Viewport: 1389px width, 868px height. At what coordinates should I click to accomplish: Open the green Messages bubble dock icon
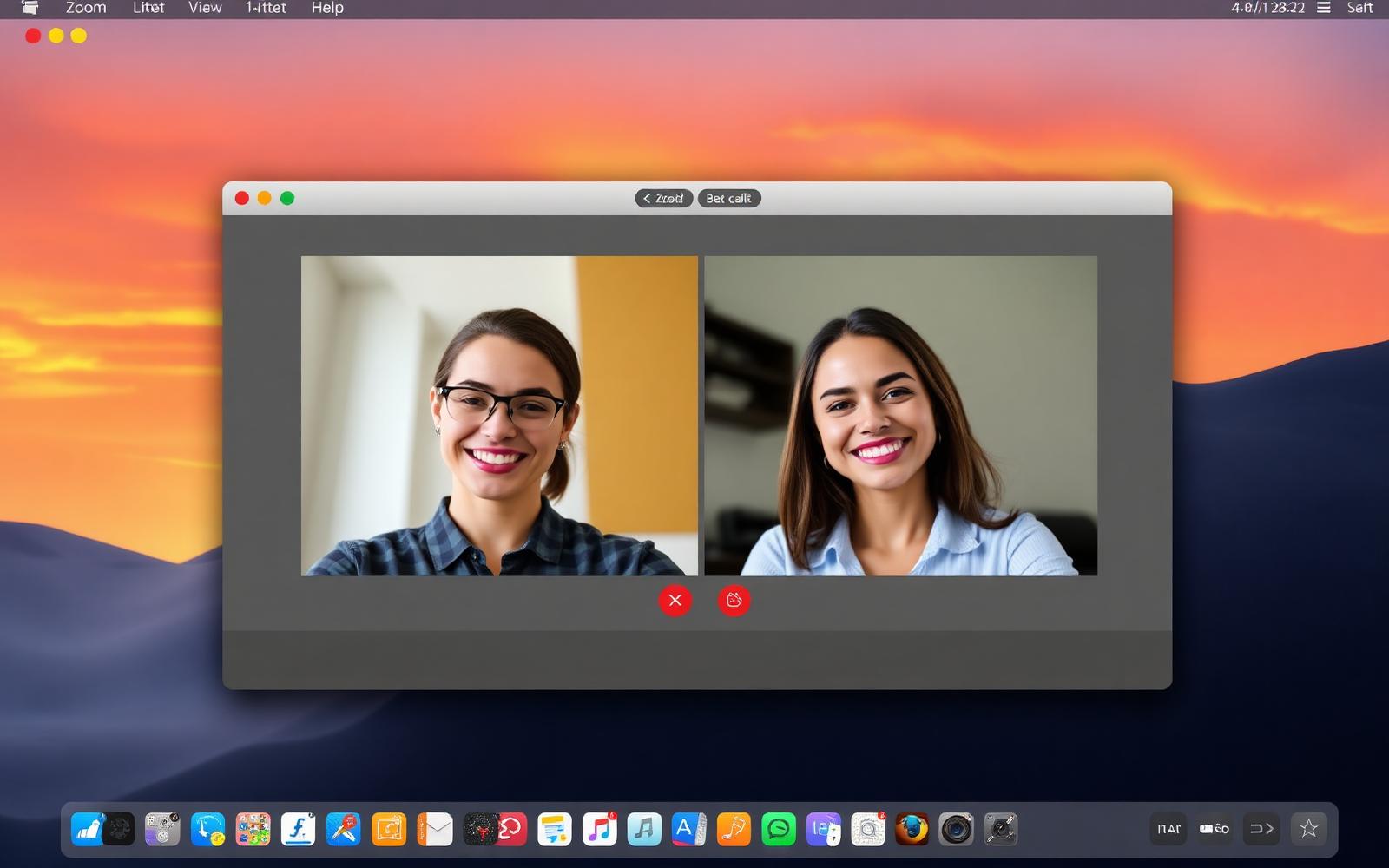tap(779, 830)
